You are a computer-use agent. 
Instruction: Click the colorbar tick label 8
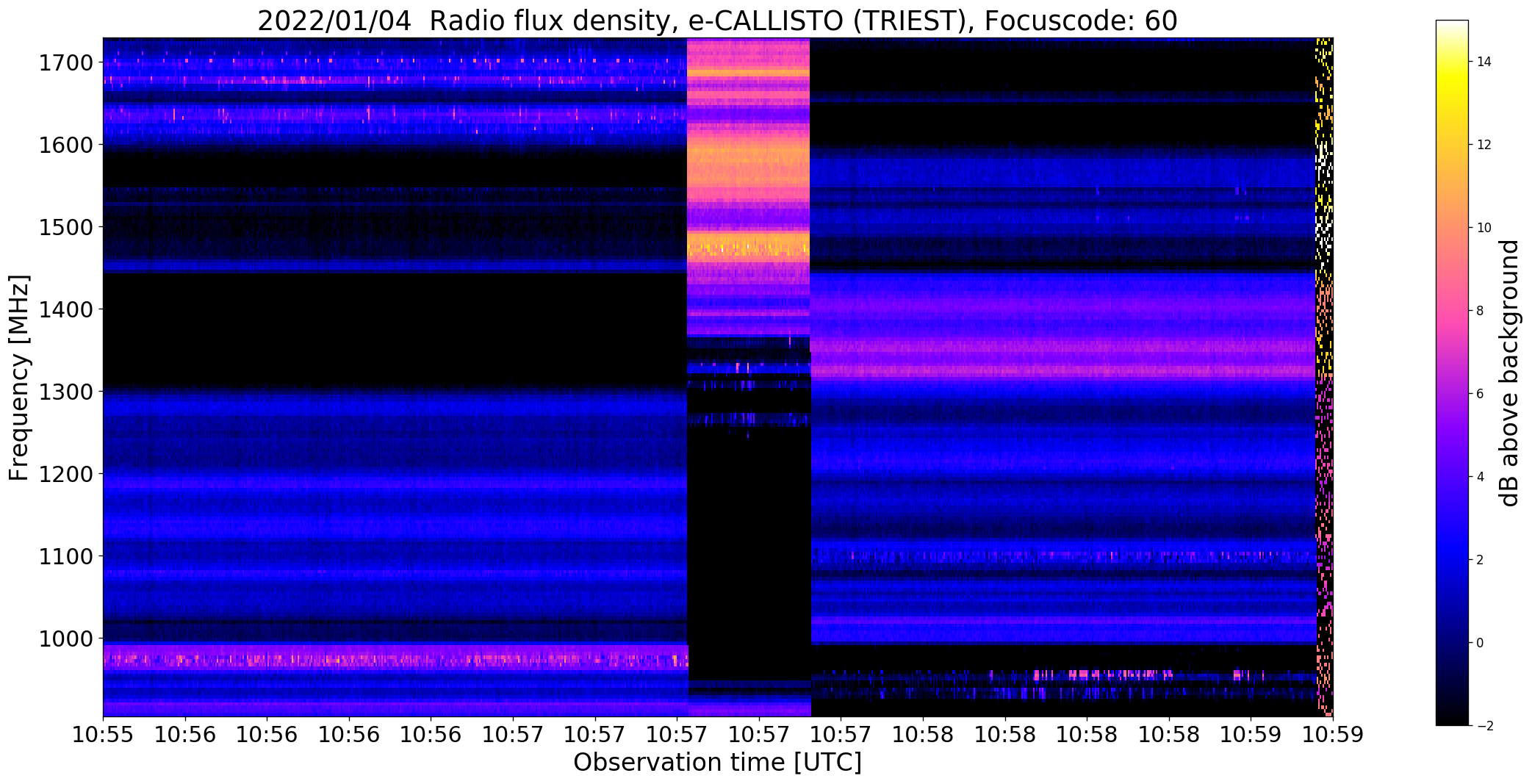pyautogui.click(x=1481, y=311)
